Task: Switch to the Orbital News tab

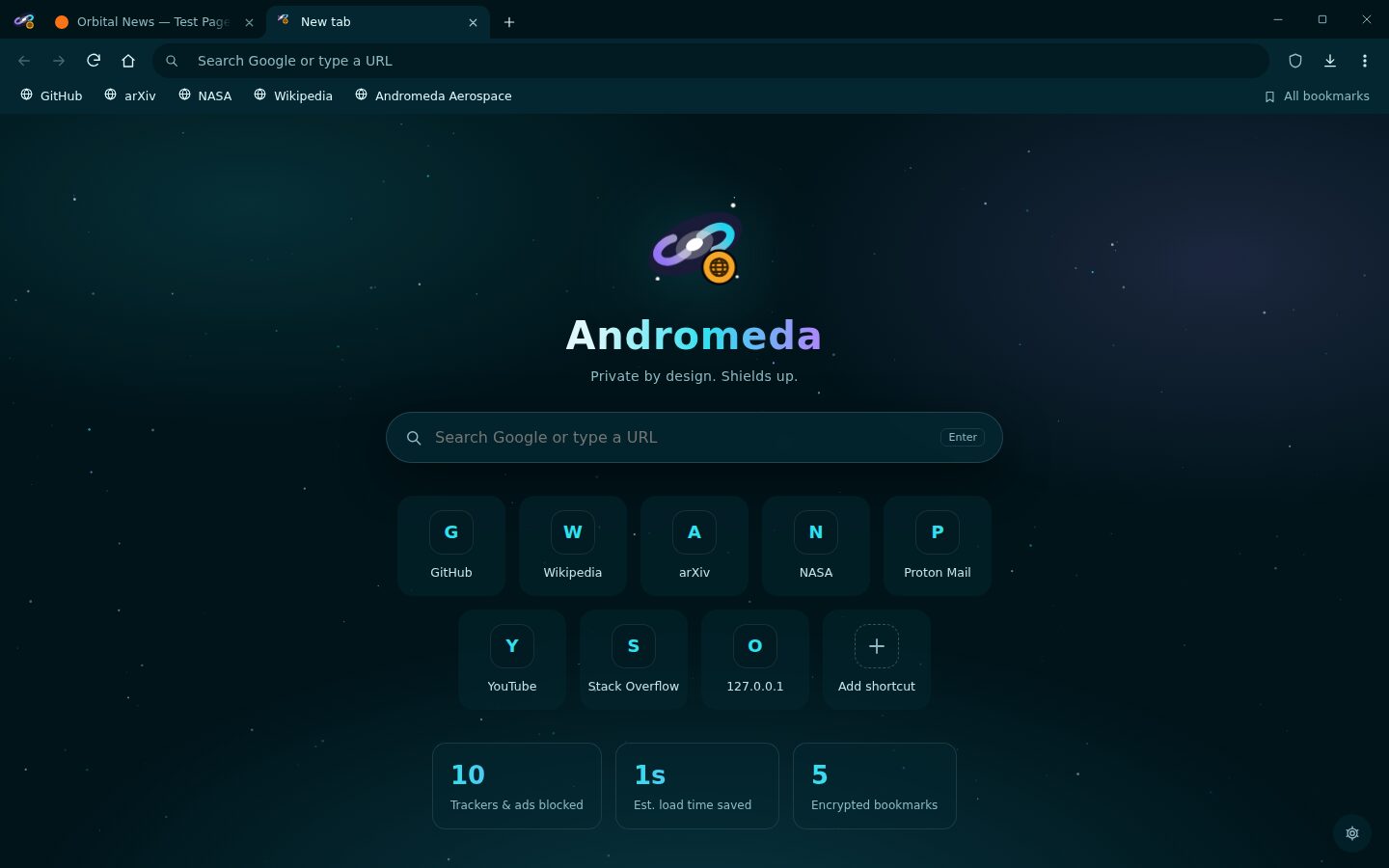Action: [154, 21]
